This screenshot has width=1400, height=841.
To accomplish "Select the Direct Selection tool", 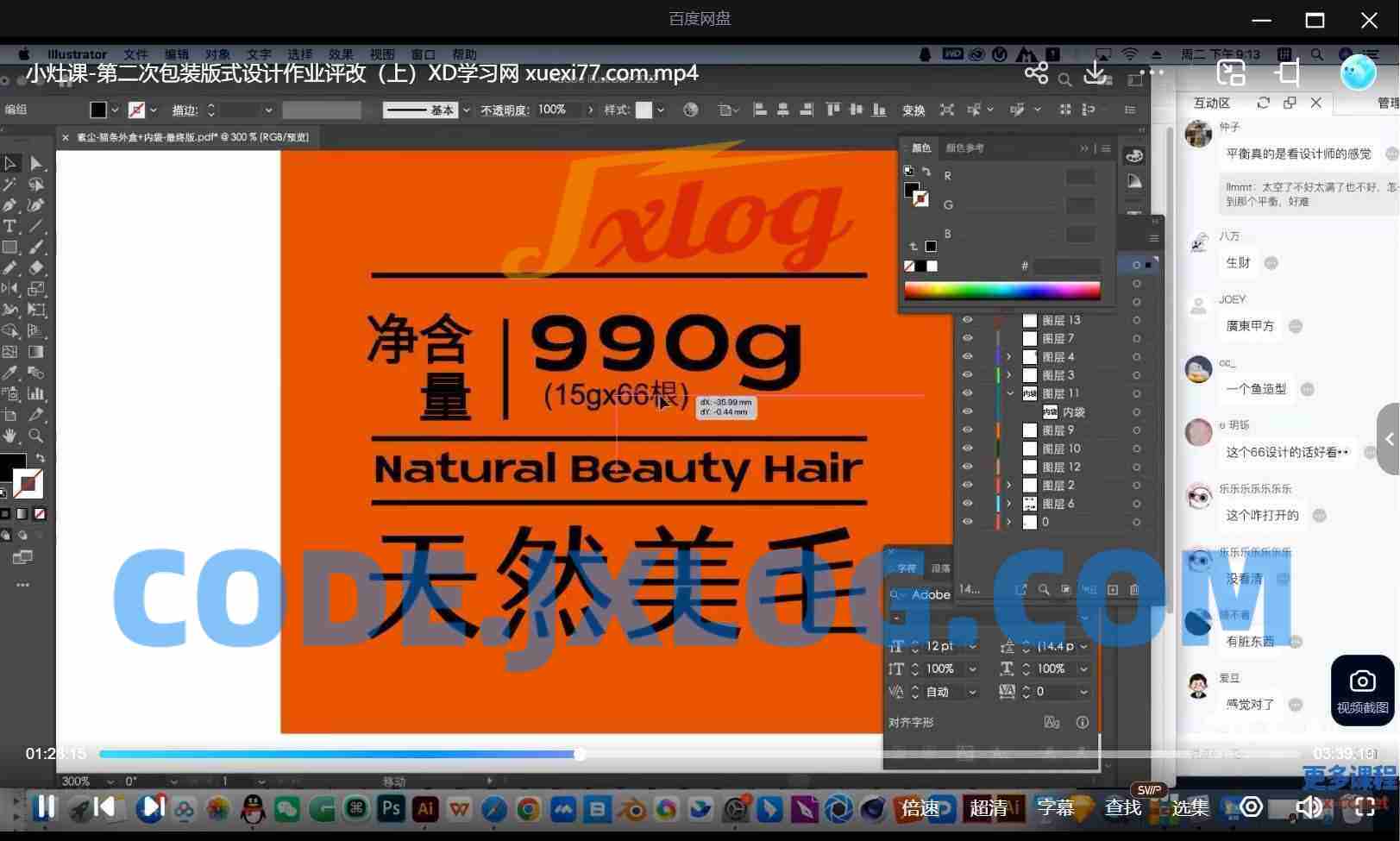I will (36, 163).
